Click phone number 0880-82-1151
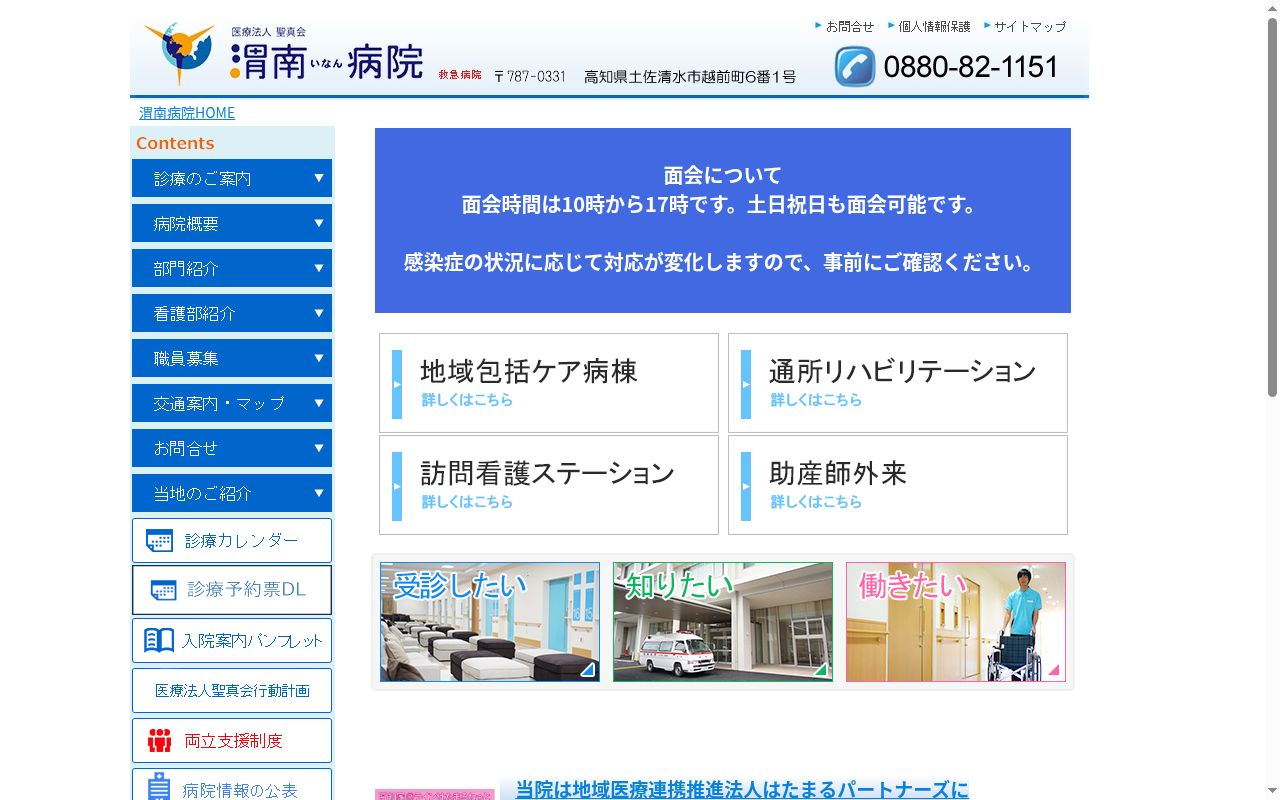1280x800 pixels. click(971, 67)
